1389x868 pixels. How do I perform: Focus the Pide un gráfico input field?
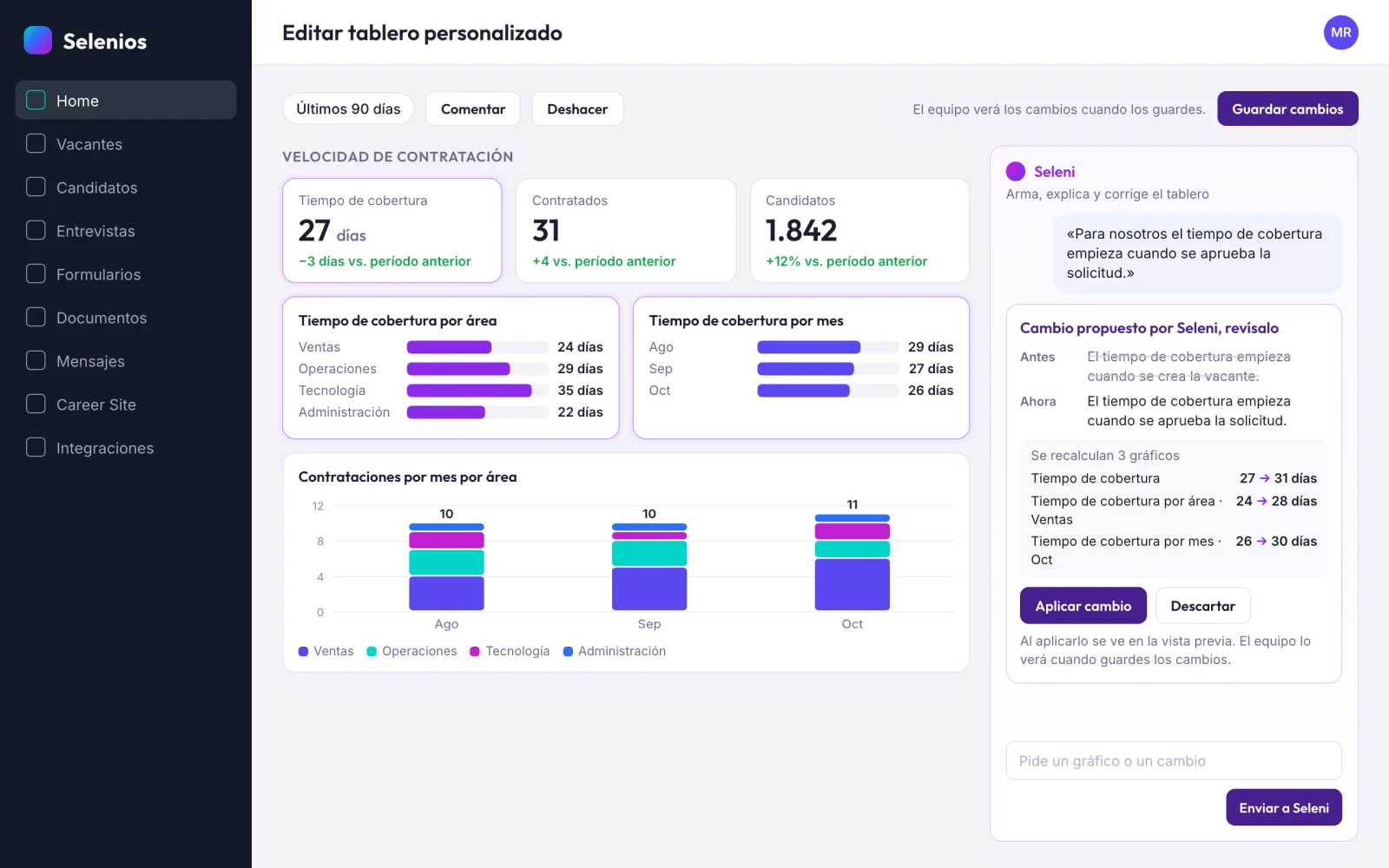pyautogui.click(x=1174, y=760)
